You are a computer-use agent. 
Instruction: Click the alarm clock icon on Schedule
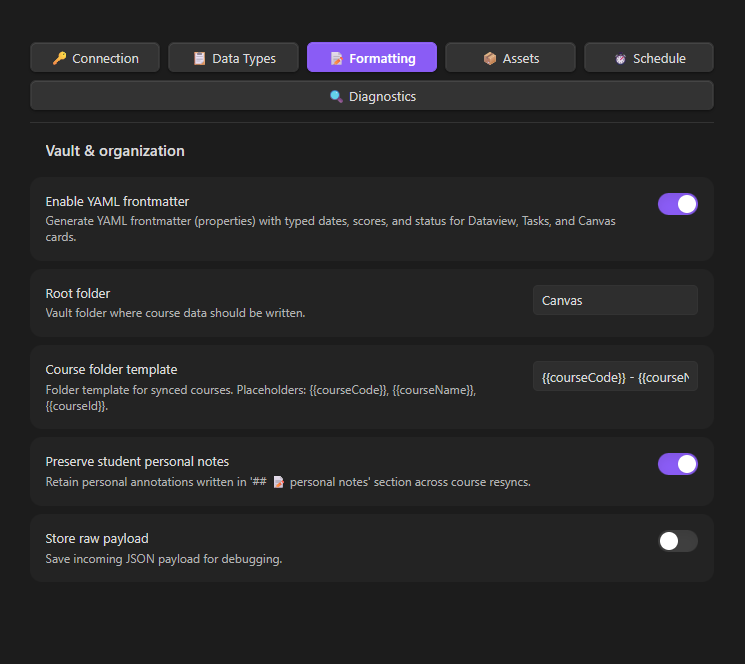coord(620,58)
